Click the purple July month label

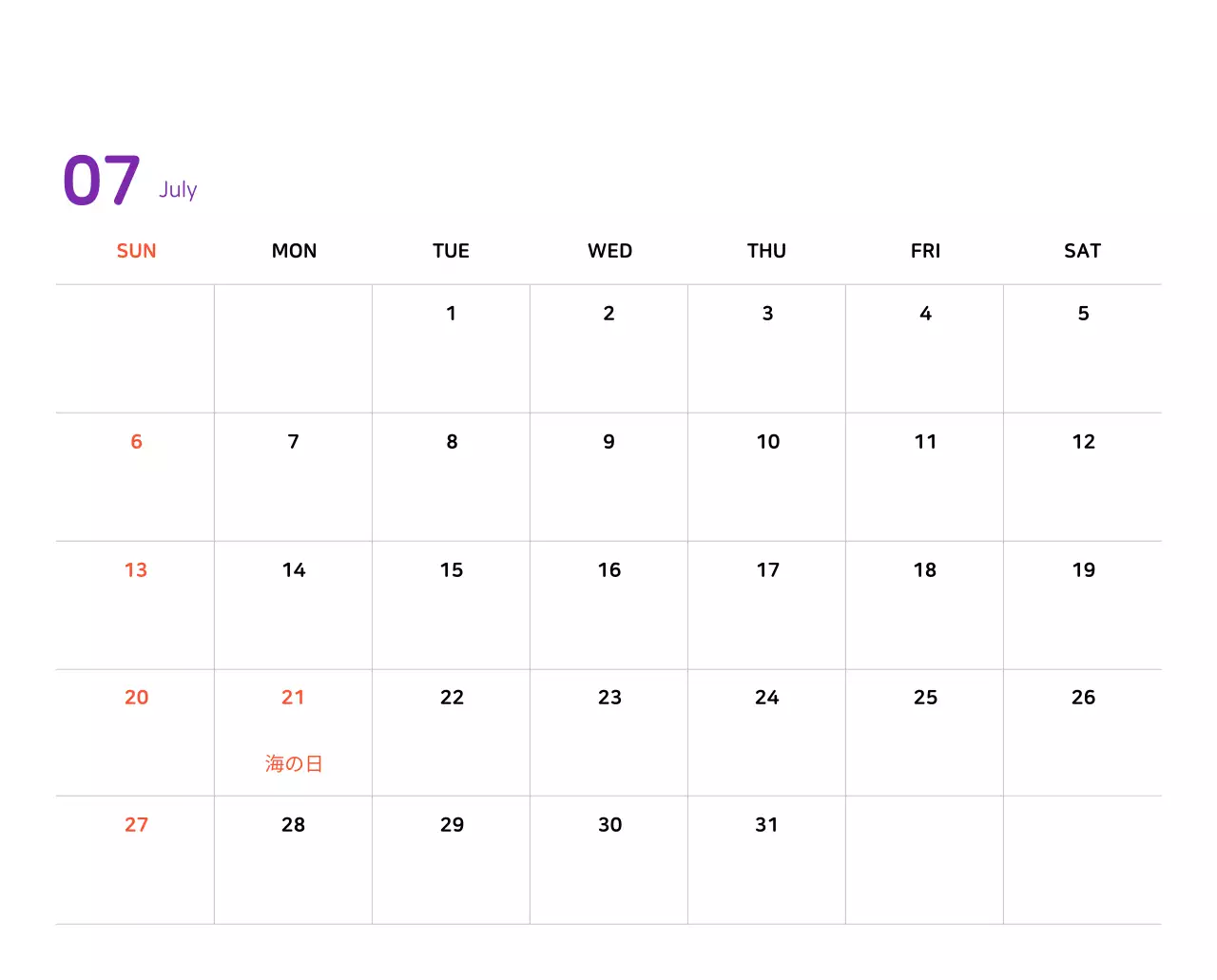click(x=178, y=189)
